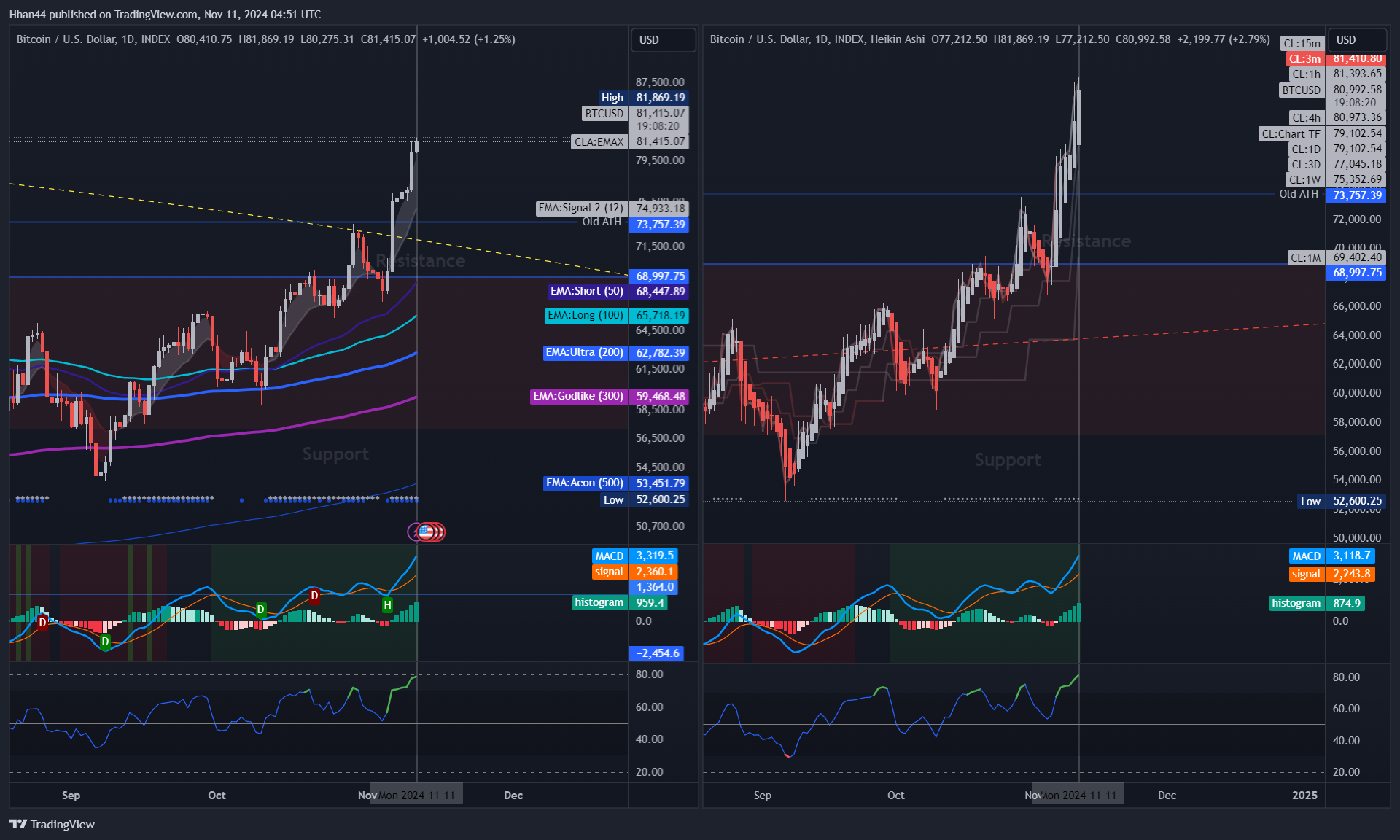Click the EMA:Signal 2 (12) label
The image size is (1400, 840).
(581, 208)
